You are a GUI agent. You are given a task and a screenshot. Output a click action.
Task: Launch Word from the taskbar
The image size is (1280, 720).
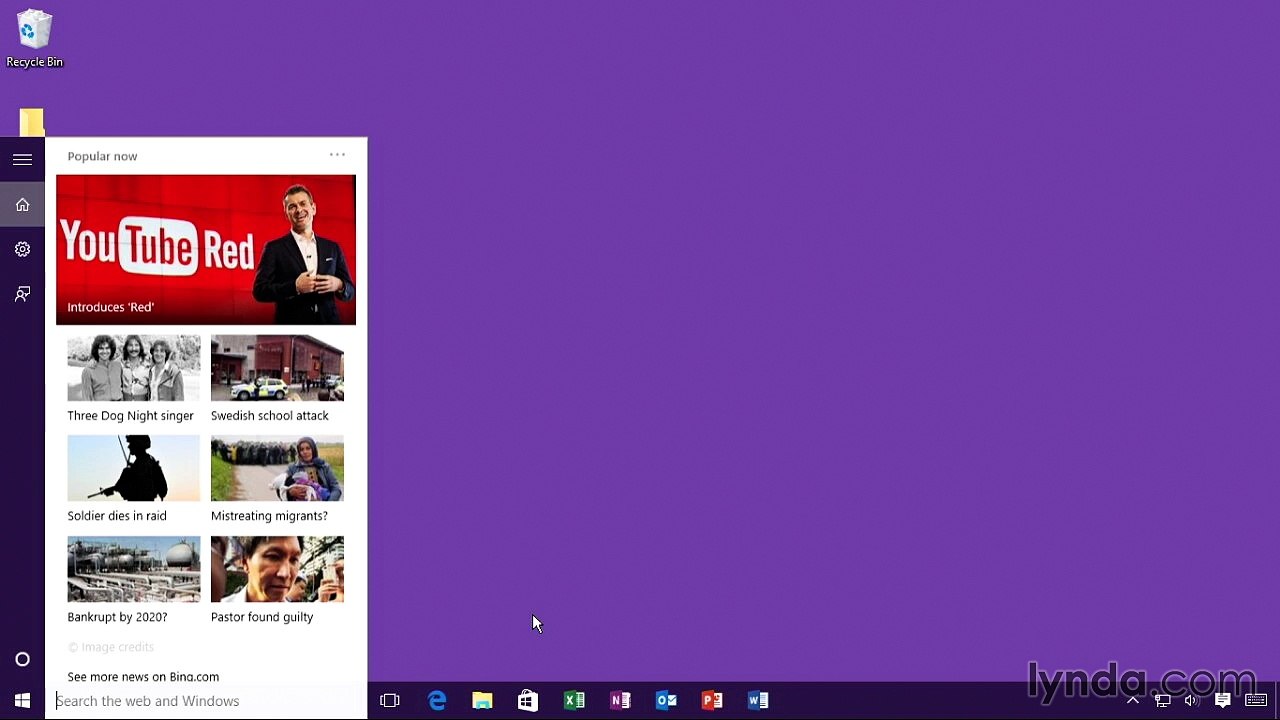click(x=758, y=701)
